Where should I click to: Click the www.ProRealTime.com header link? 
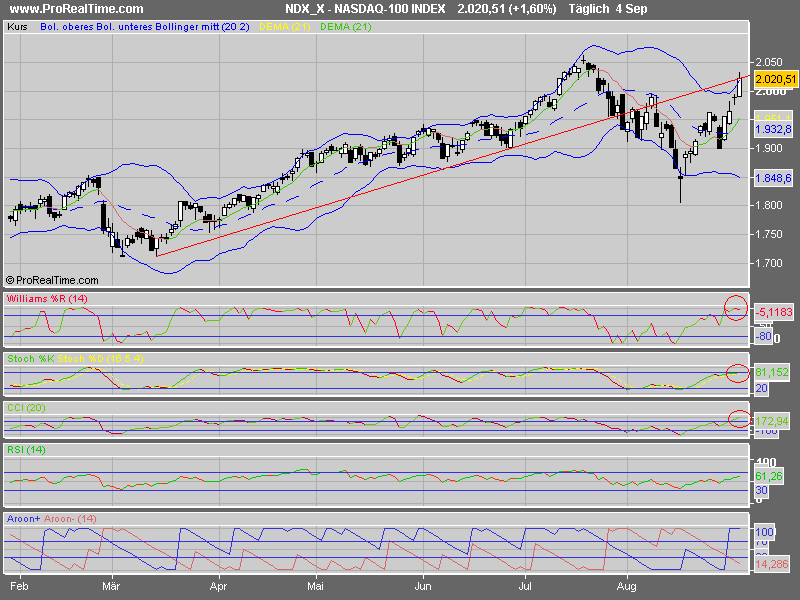[x=77, y=9]
